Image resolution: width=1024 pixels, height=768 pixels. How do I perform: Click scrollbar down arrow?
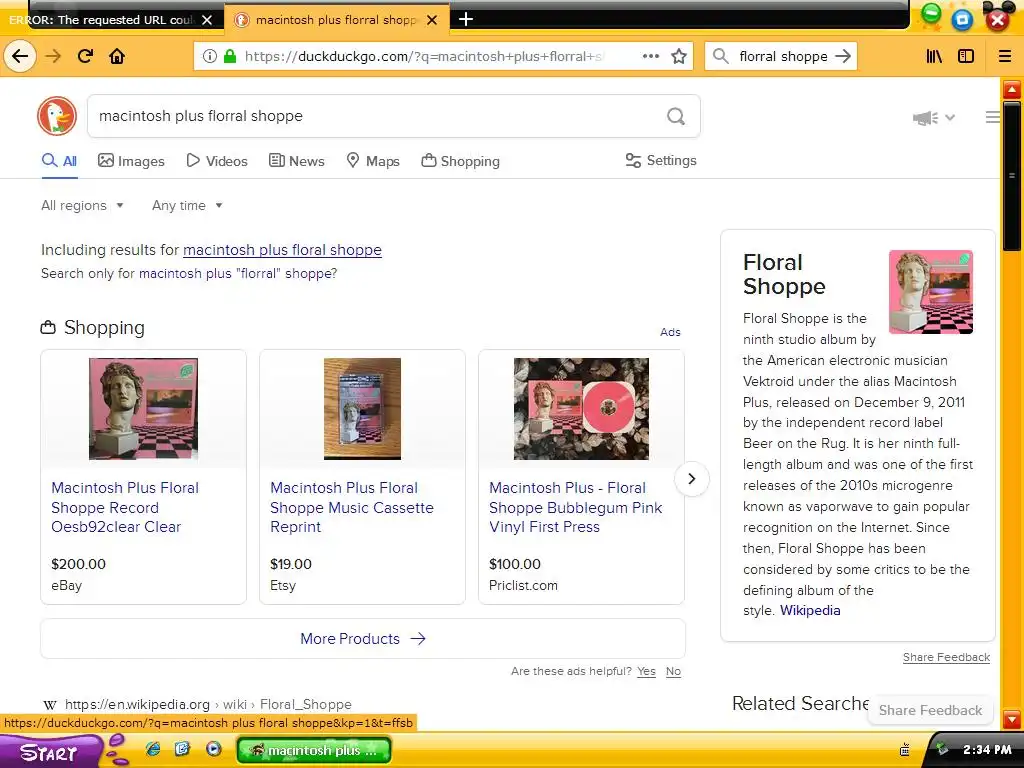pos(1012,719)
